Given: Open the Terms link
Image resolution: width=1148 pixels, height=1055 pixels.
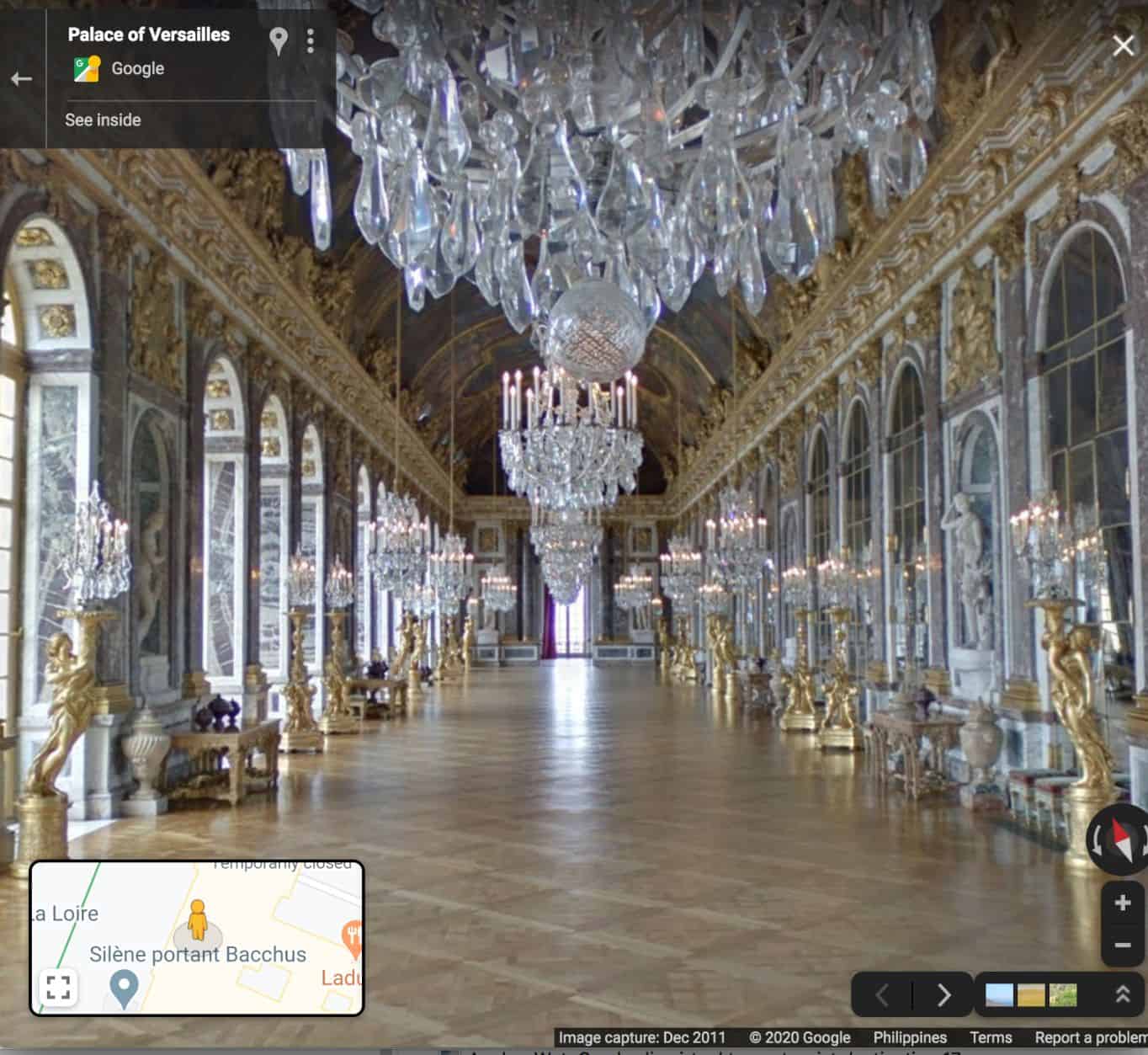Looking at the screenshot, I should pyautogui.click(x=991, y=1037).
